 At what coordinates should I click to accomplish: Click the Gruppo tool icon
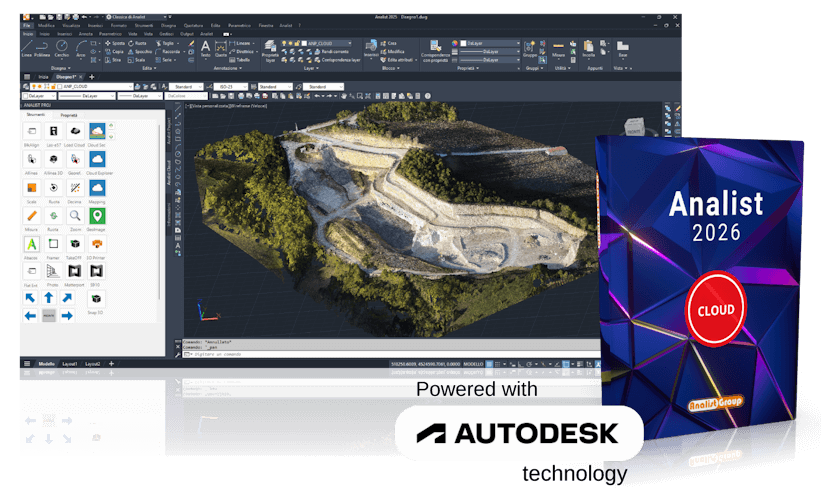(x=530, y=48)
